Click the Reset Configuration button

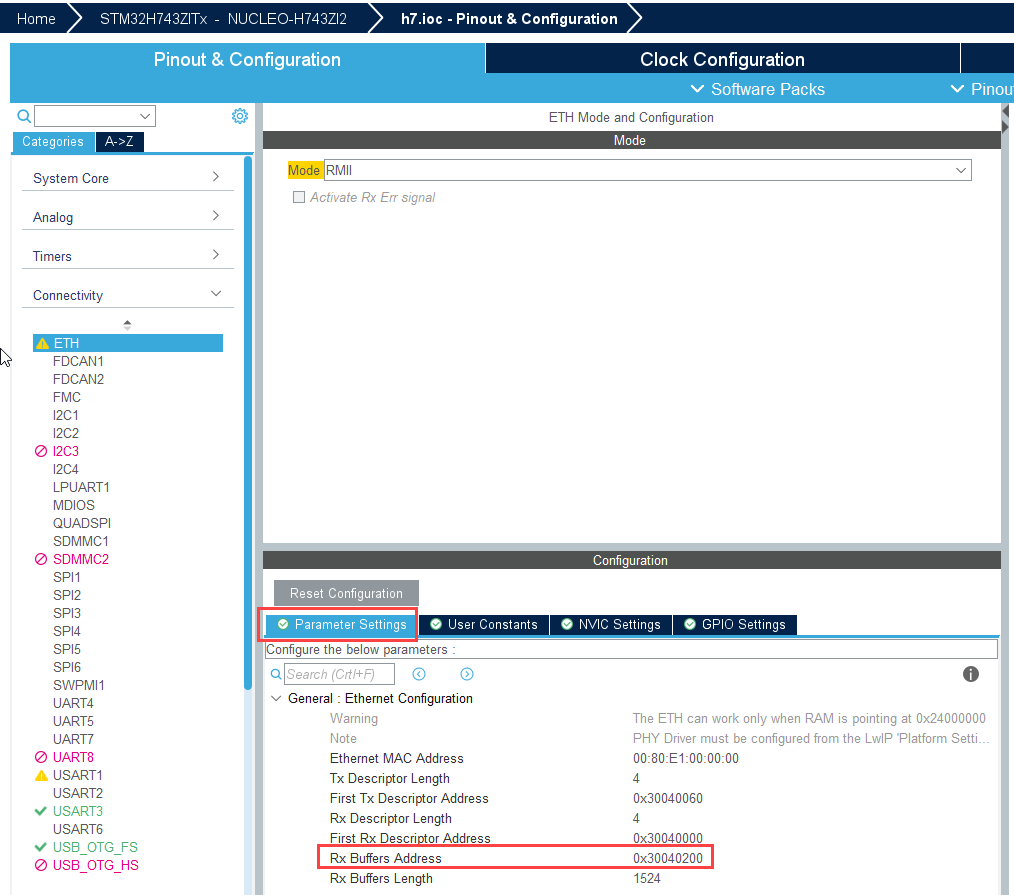[x=346, y=593]
